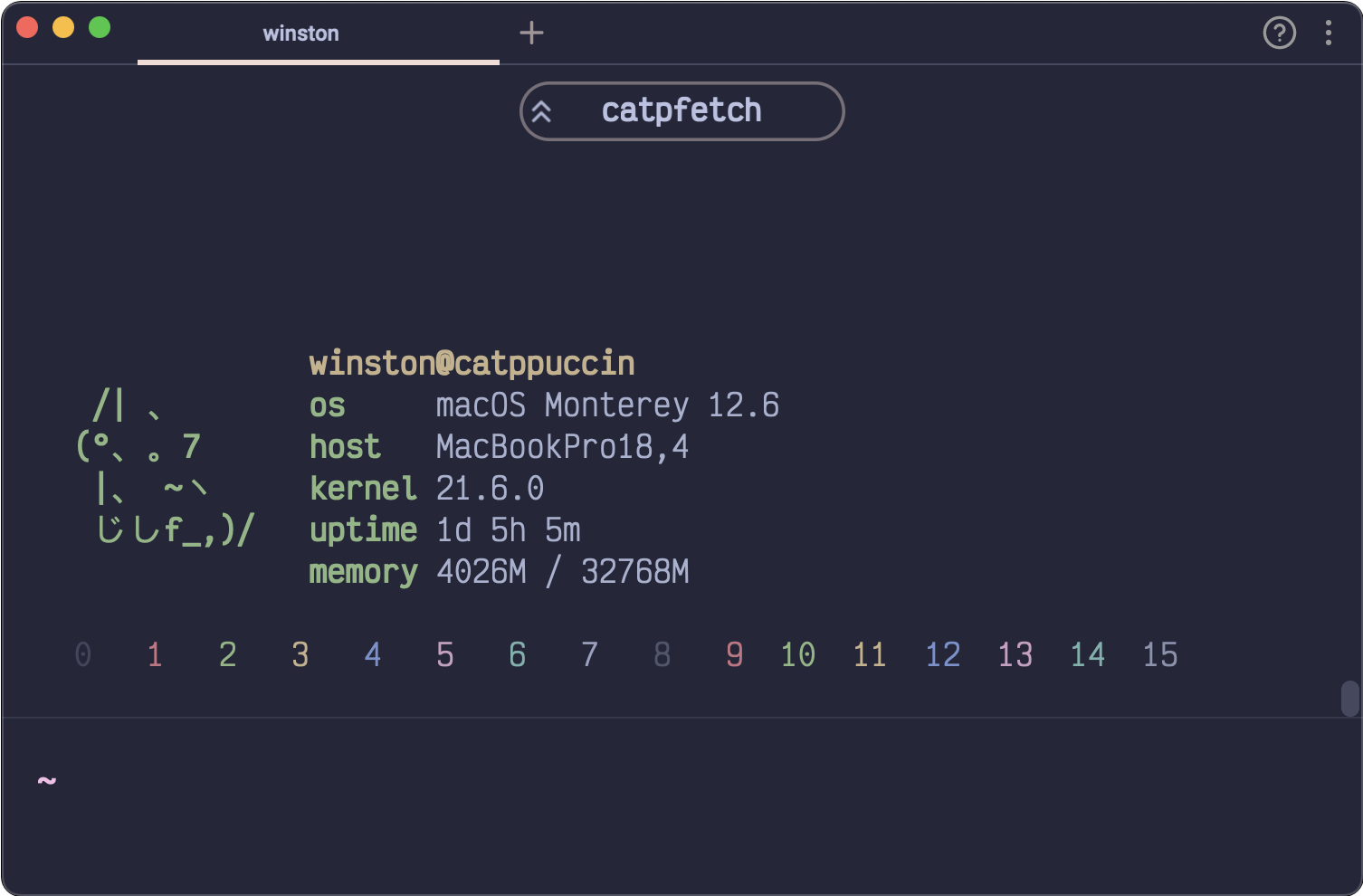Click pink color index 5

[x=444, y=654]
